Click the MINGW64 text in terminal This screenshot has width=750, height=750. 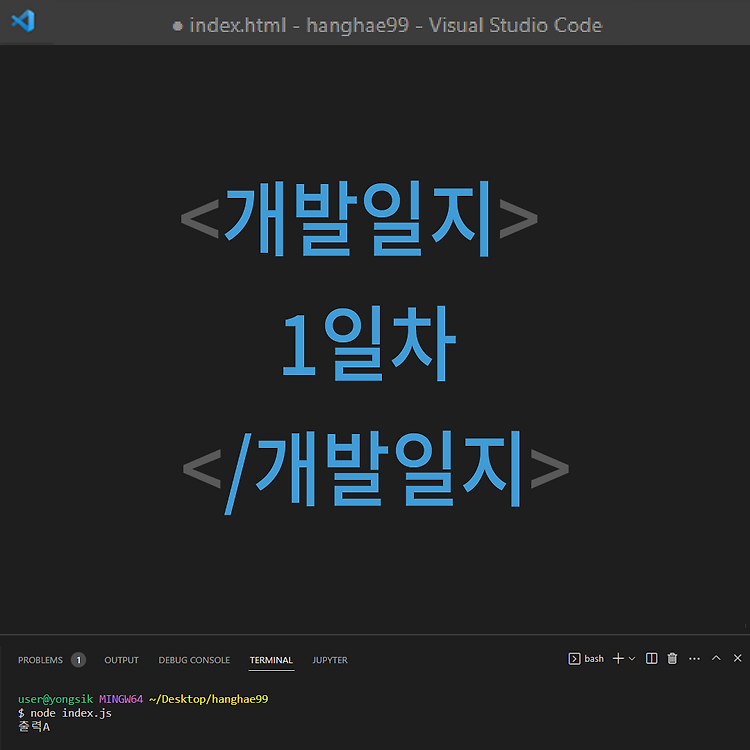coord(121,699)
